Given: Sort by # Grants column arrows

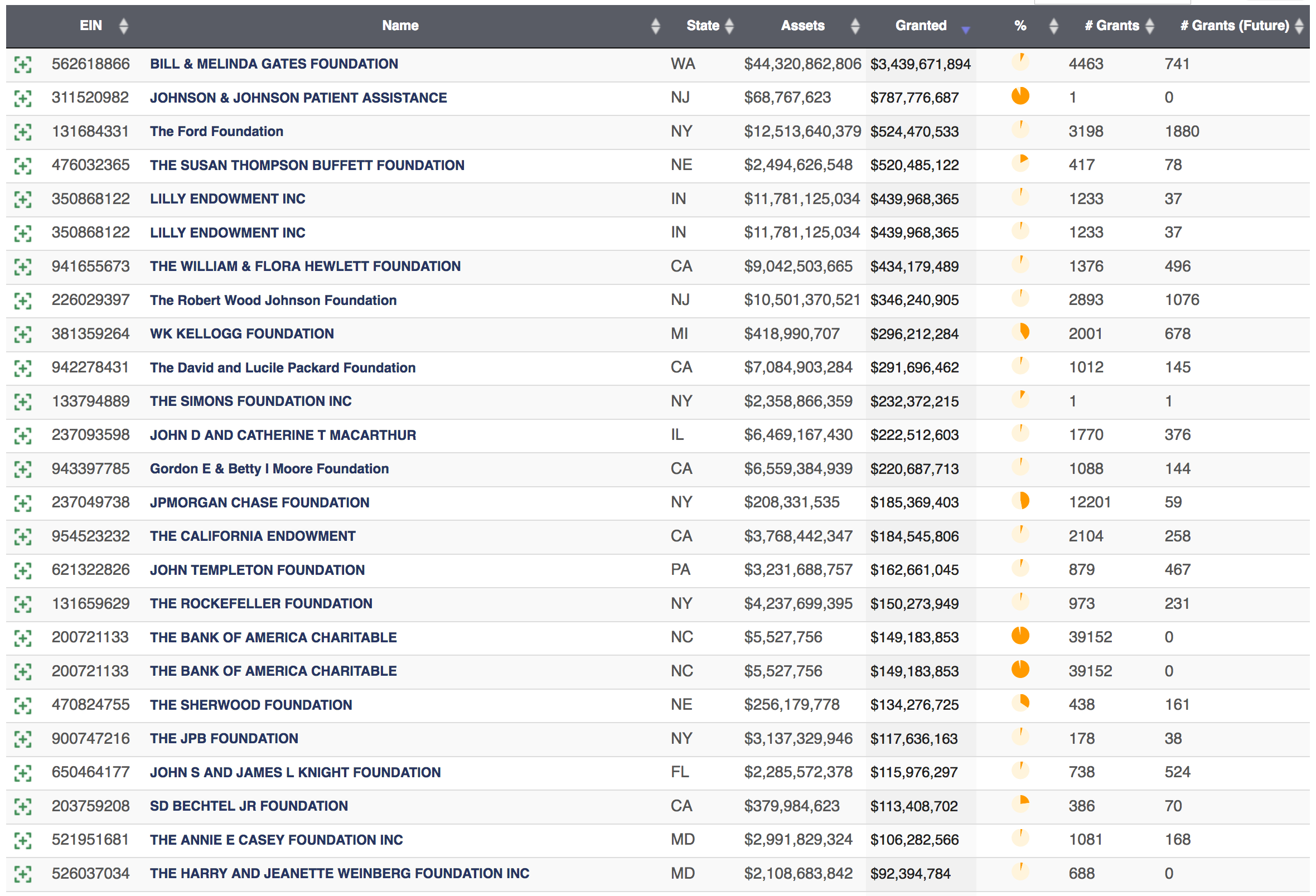Looking at the screenshot, I should [x=1149, y=26].
